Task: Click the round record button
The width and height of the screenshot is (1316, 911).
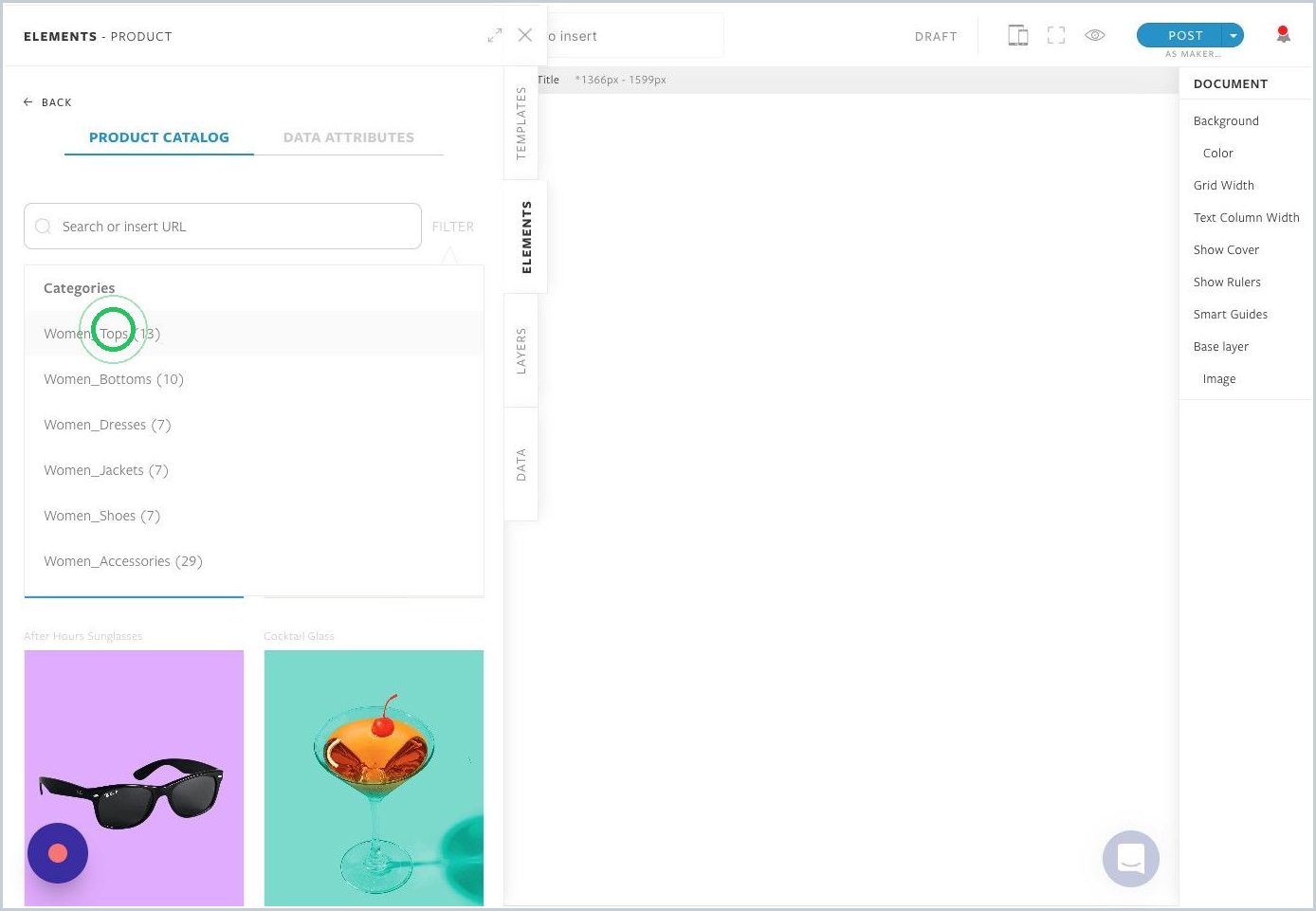Action: click(58, 853)
